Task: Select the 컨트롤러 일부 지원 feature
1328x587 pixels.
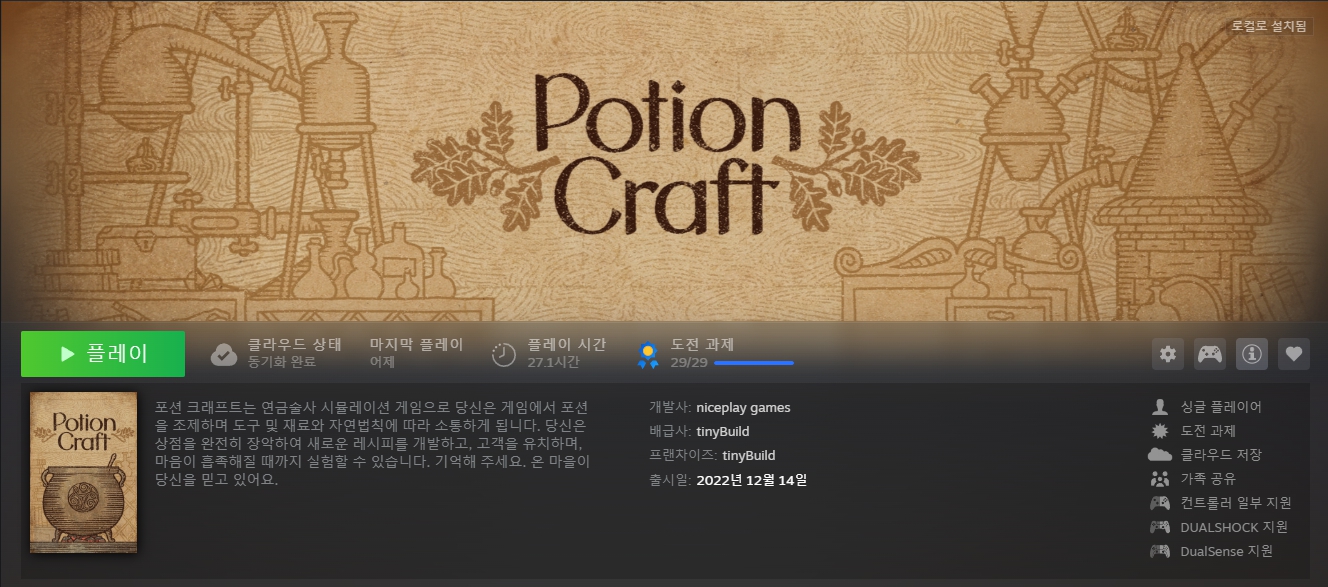Action: pos(1236,503)
